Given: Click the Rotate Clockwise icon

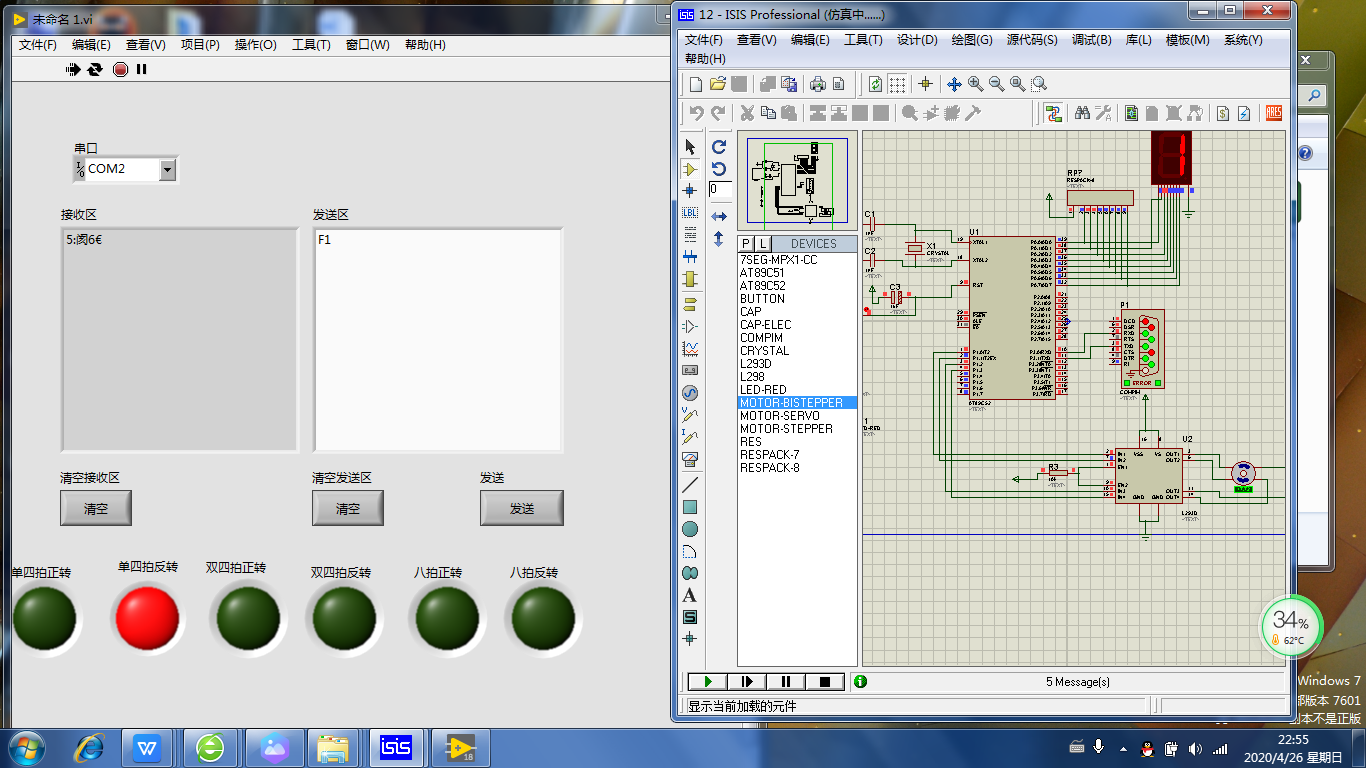Looking at the screenshot, I should (x=719, y=147).
